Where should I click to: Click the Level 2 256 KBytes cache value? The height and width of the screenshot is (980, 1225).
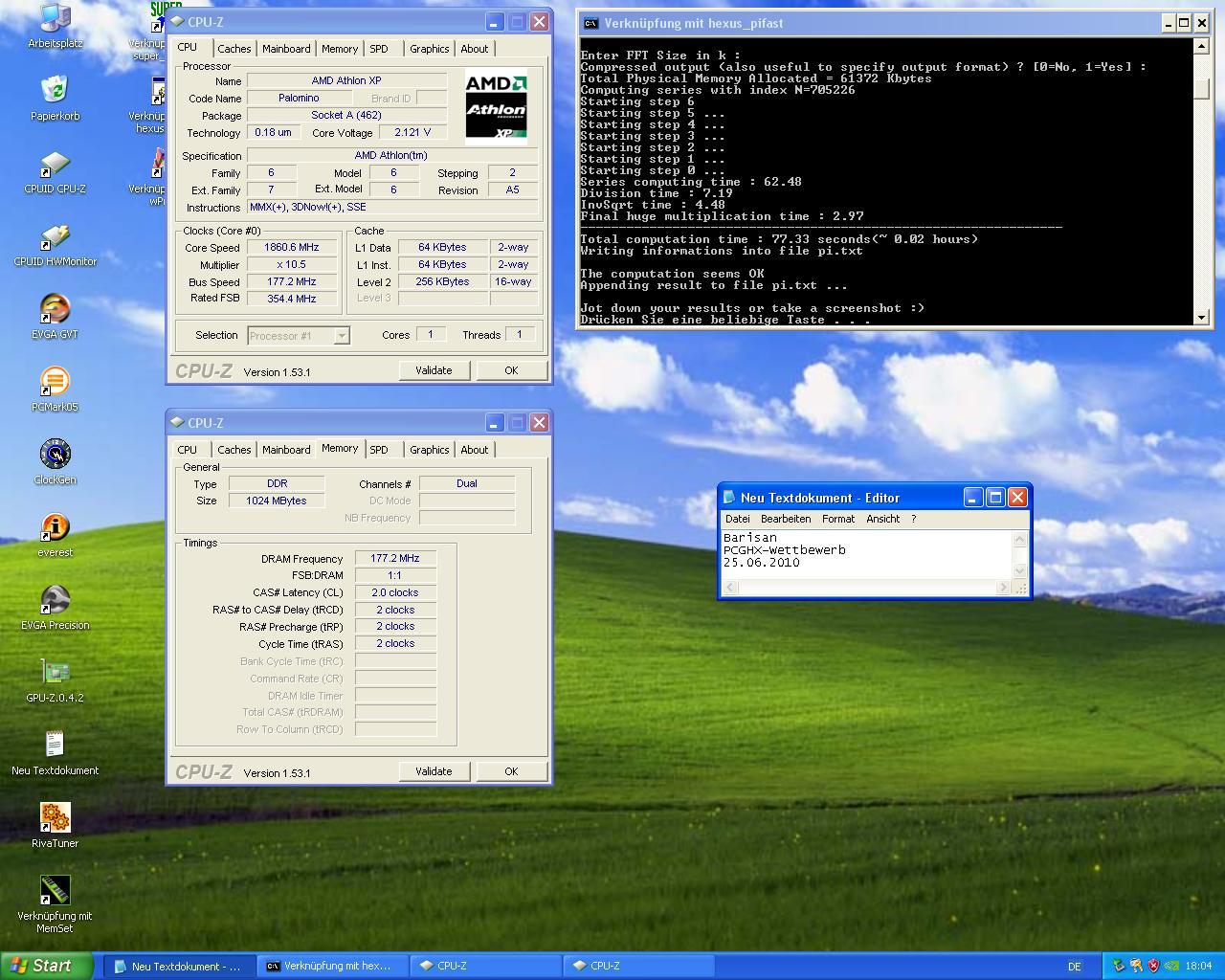click(x=443, y=281)
